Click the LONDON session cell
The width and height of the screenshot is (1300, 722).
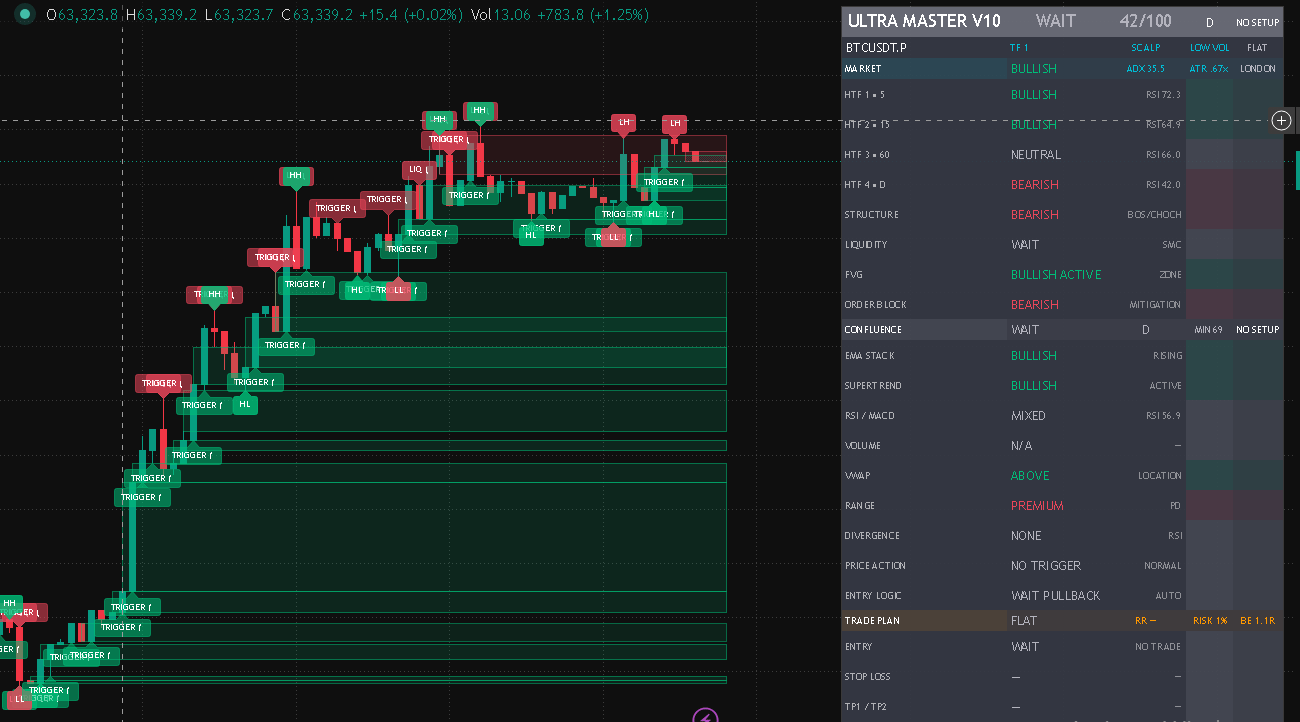(x=1258, y=69)
